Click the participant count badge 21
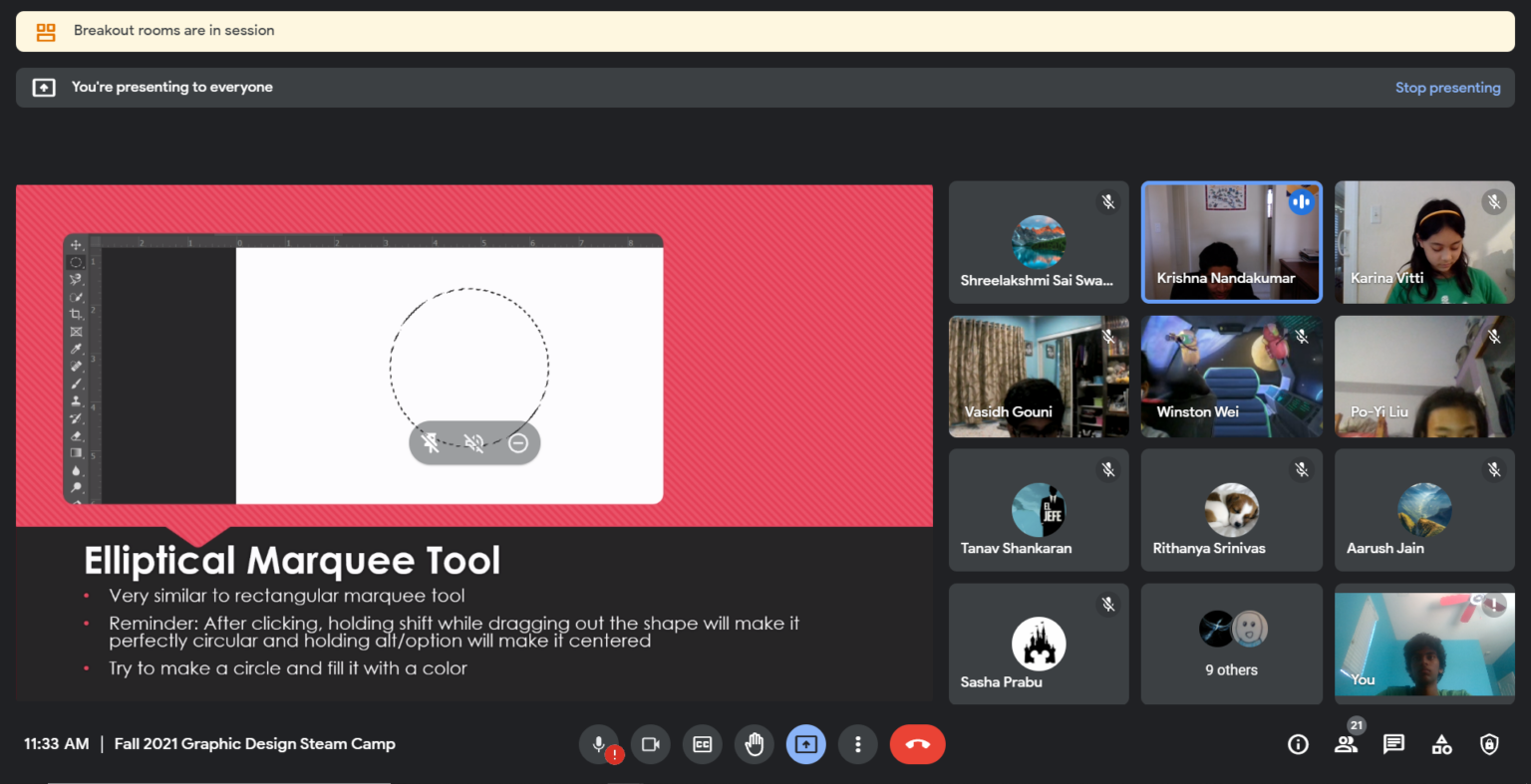The image size is (1531, 784). click(x=1356, y=725)
